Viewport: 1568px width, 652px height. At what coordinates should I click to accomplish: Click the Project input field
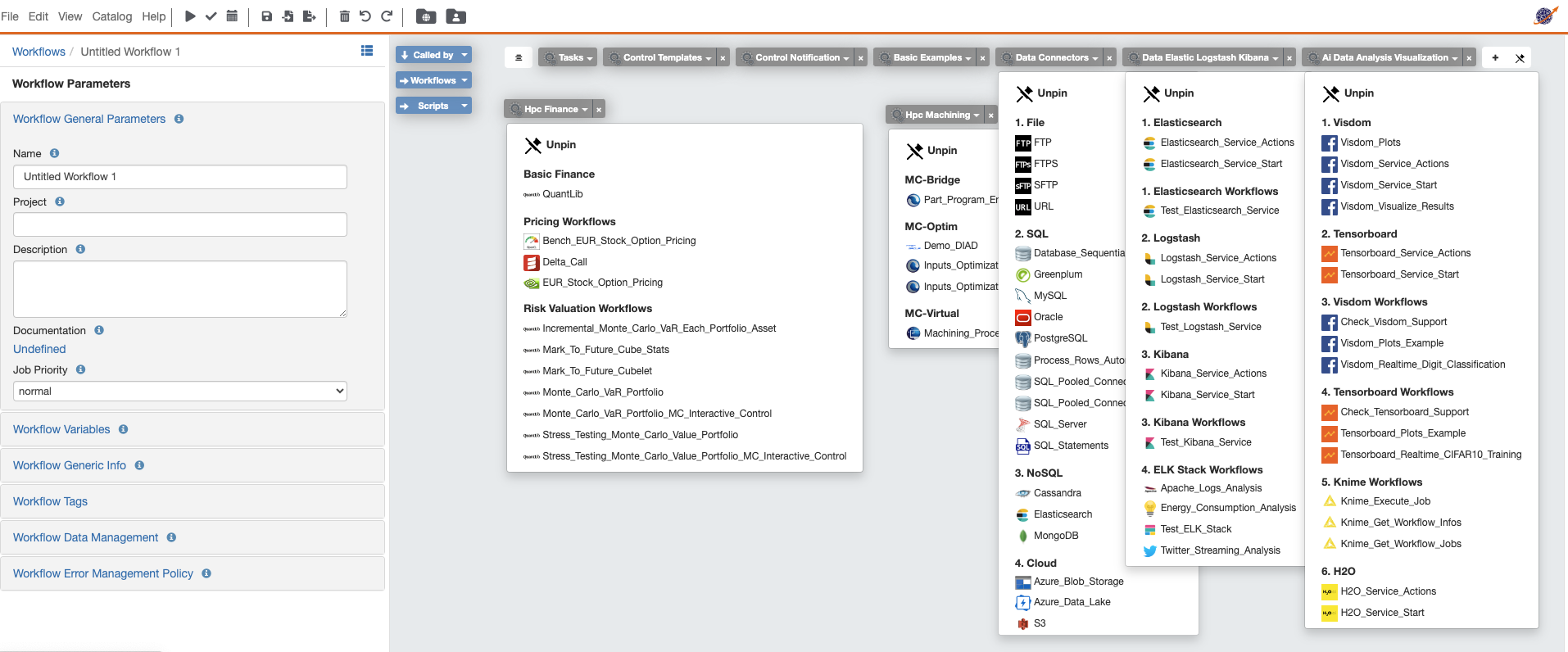pos(180,224)
